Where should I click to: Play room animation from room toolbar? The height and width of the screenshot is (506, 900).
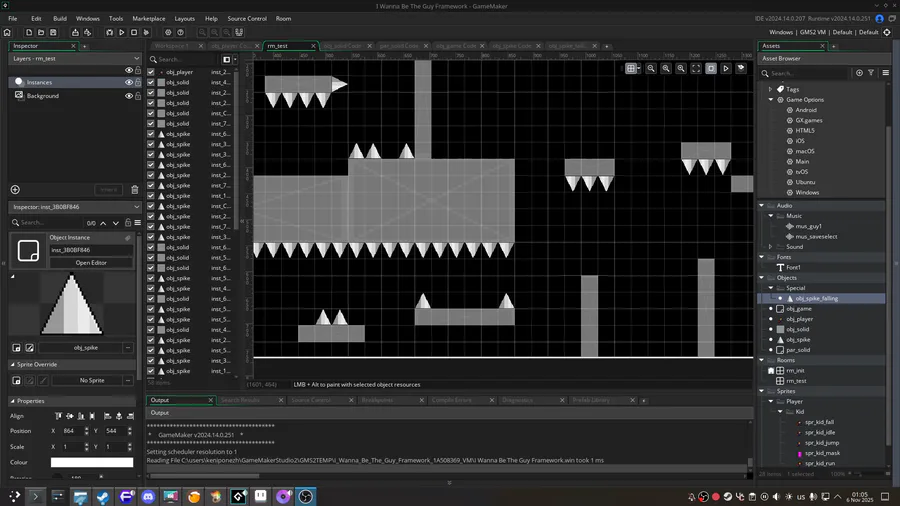point(726,68)
